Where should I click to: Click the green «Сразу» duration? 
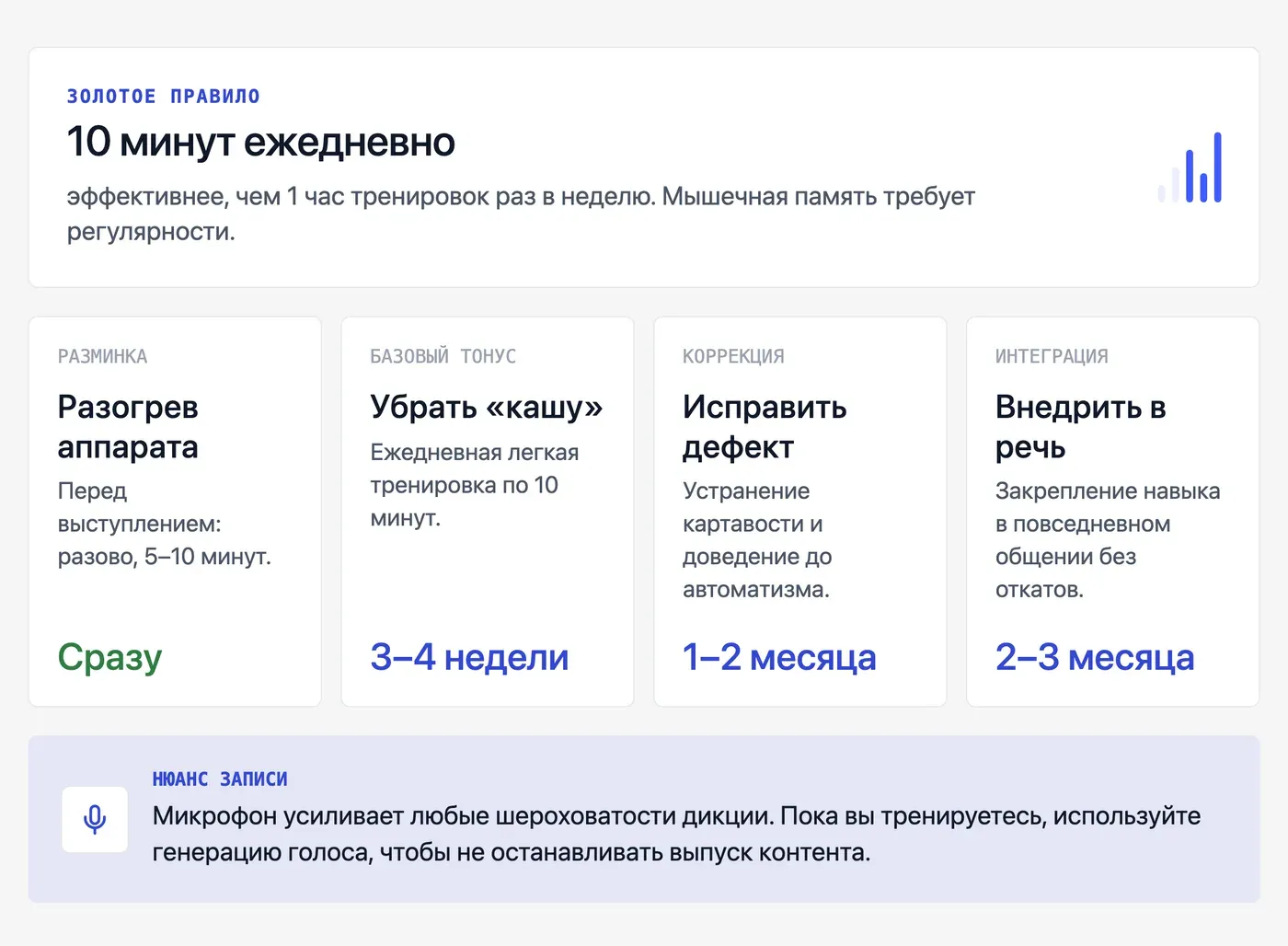click(110, 657)
